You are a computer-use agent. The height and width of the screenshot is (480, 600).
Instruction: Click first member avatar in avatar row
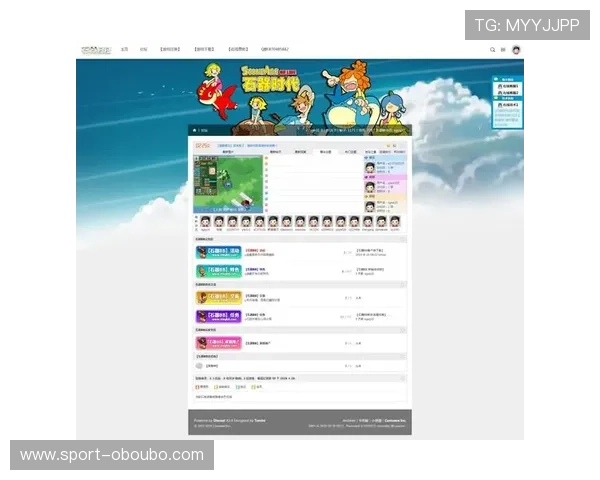point(205,221)
